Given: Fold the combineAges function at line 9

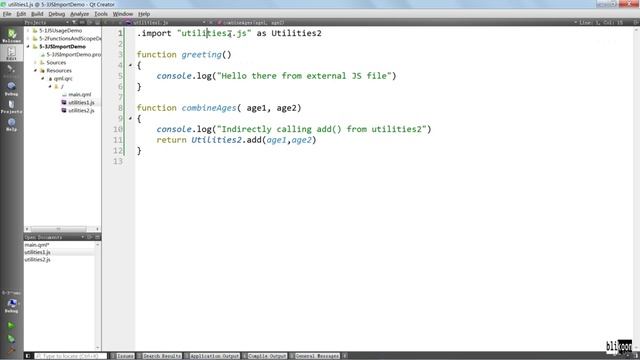Looking at the screenshot, I should click(130, 119).
